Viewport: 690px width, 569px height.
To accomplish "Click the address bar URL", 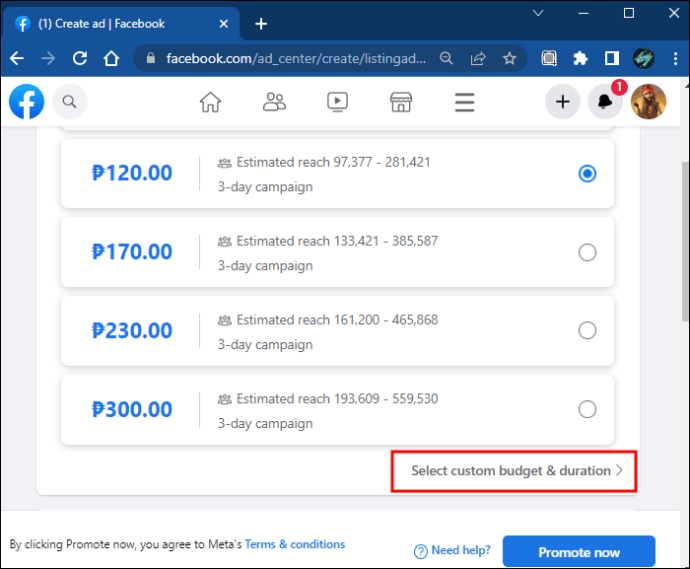I will pos(296,58).
